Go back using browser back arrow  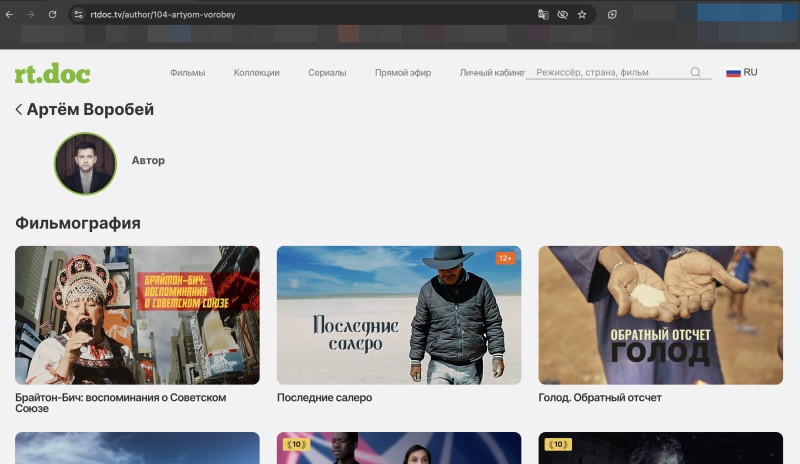[9, 14]
